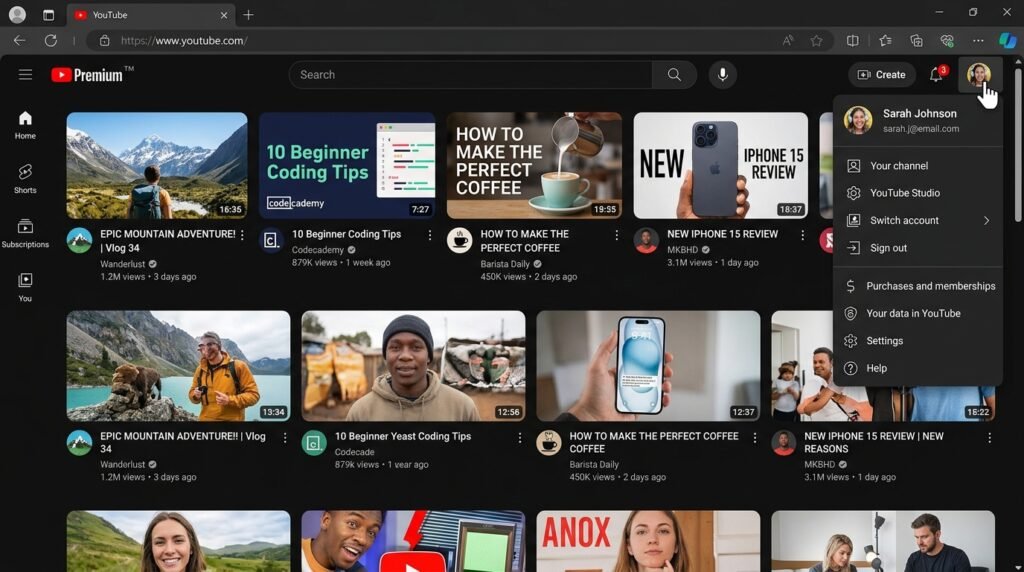Add page to favorites star icon
Image resolution: width=1024 pixels, height=572 pixels.
pyautogui.click(x=816, y=40)
